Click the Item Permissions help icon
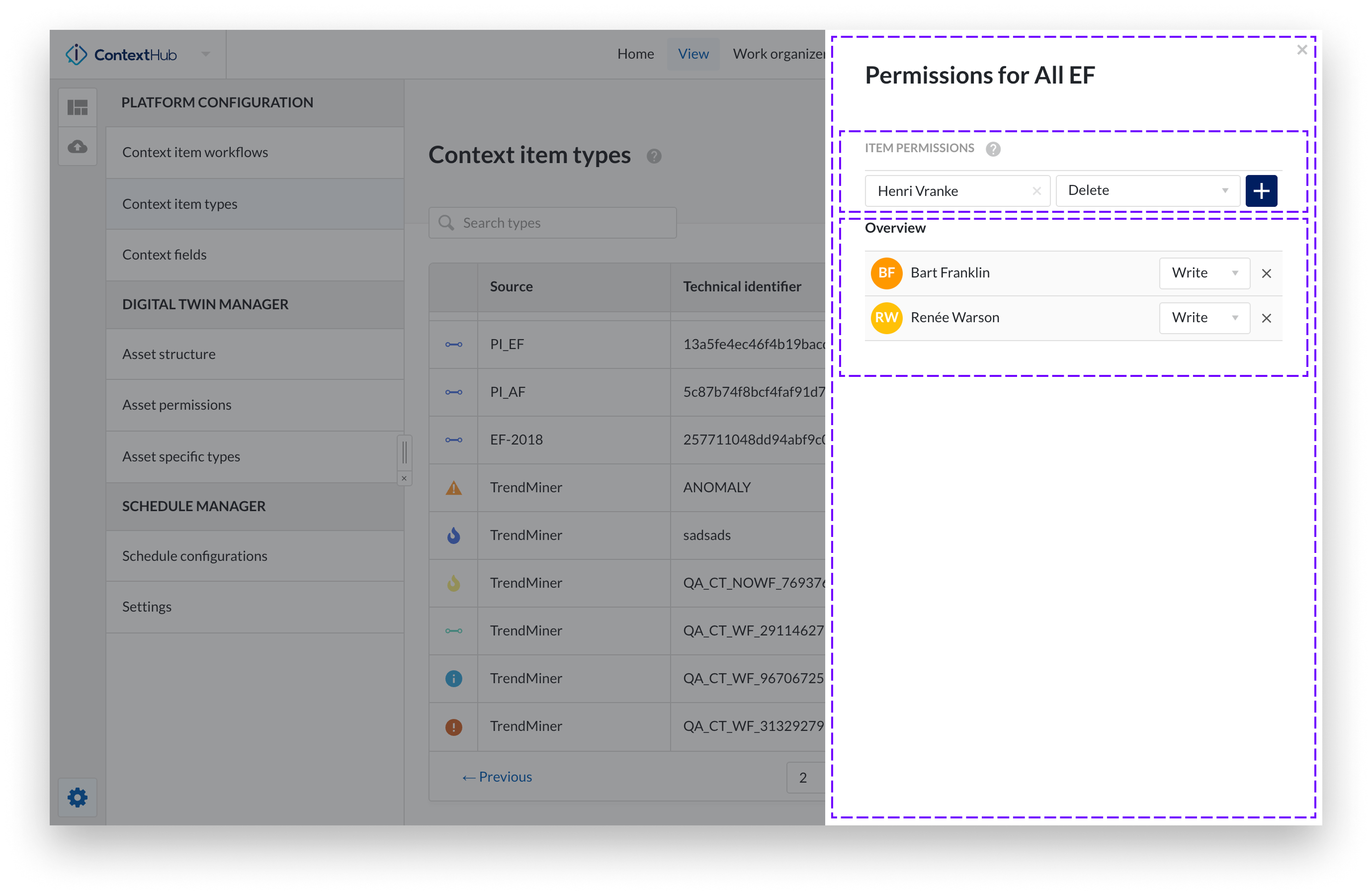Viewport: 1372px width, 895px height. (x=992, y=149)
